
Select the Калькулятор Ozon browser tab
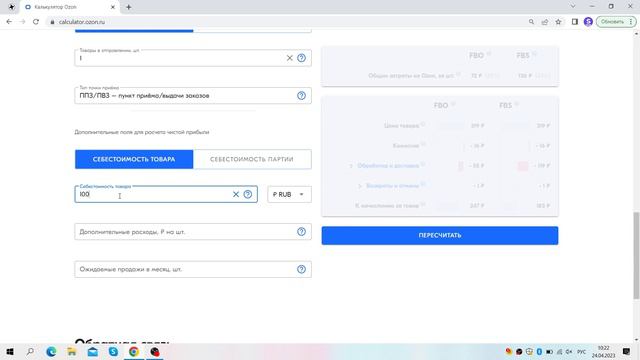[x=69, y=7]
